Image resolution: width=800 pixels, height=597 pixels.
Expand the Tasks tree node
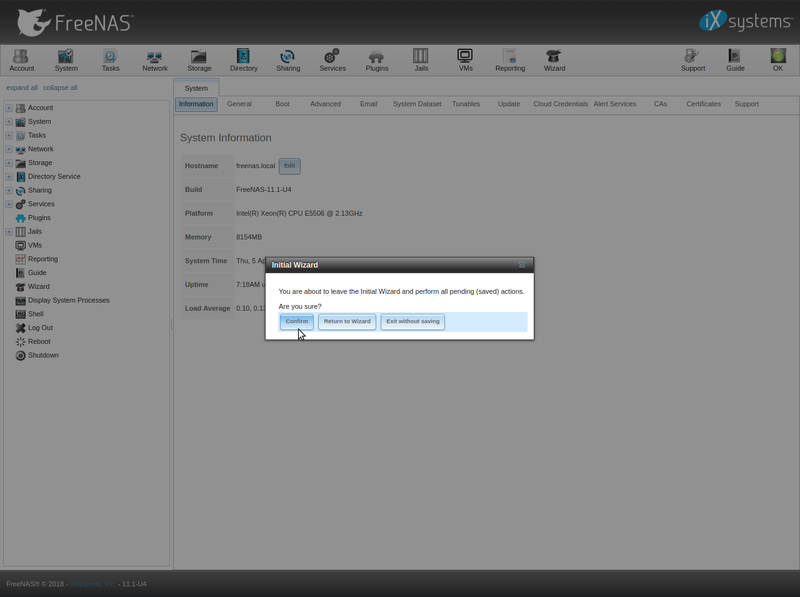[9, 135]
